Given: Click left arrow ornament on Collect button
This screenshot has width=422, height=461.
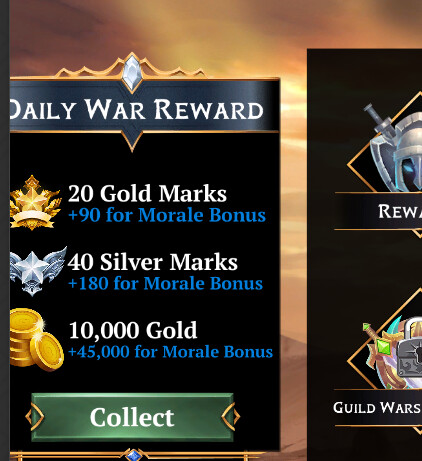Looking at the screenshot, I should (x=35, y=417).
